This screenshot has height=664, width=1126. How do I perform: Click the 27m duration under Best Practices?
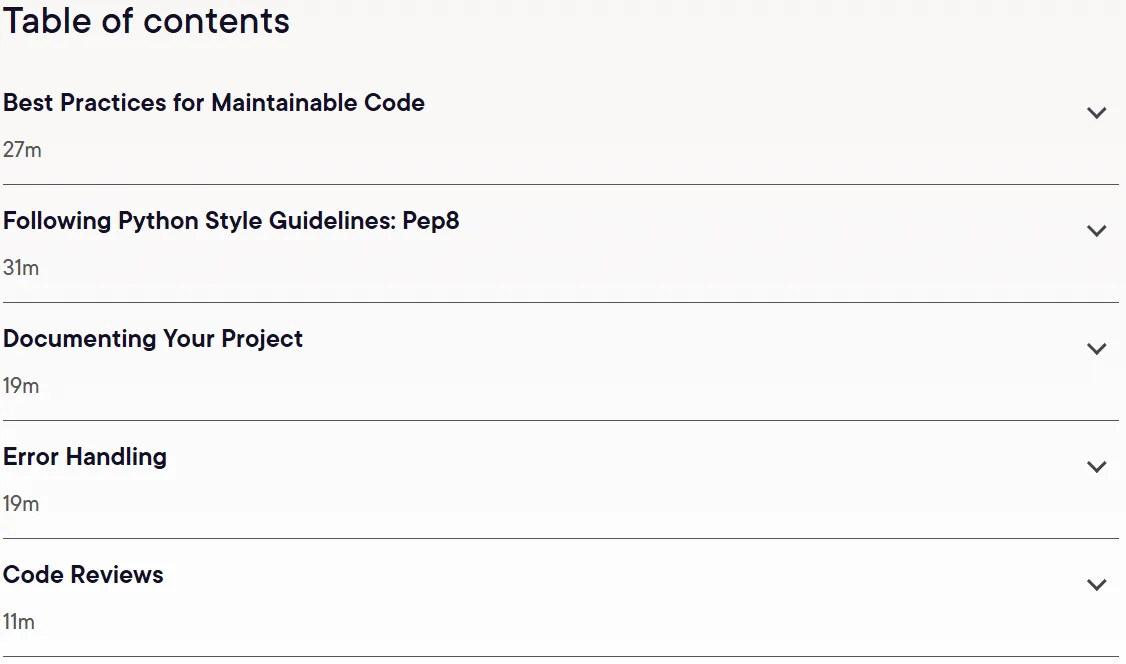click(x=22, y=150)
